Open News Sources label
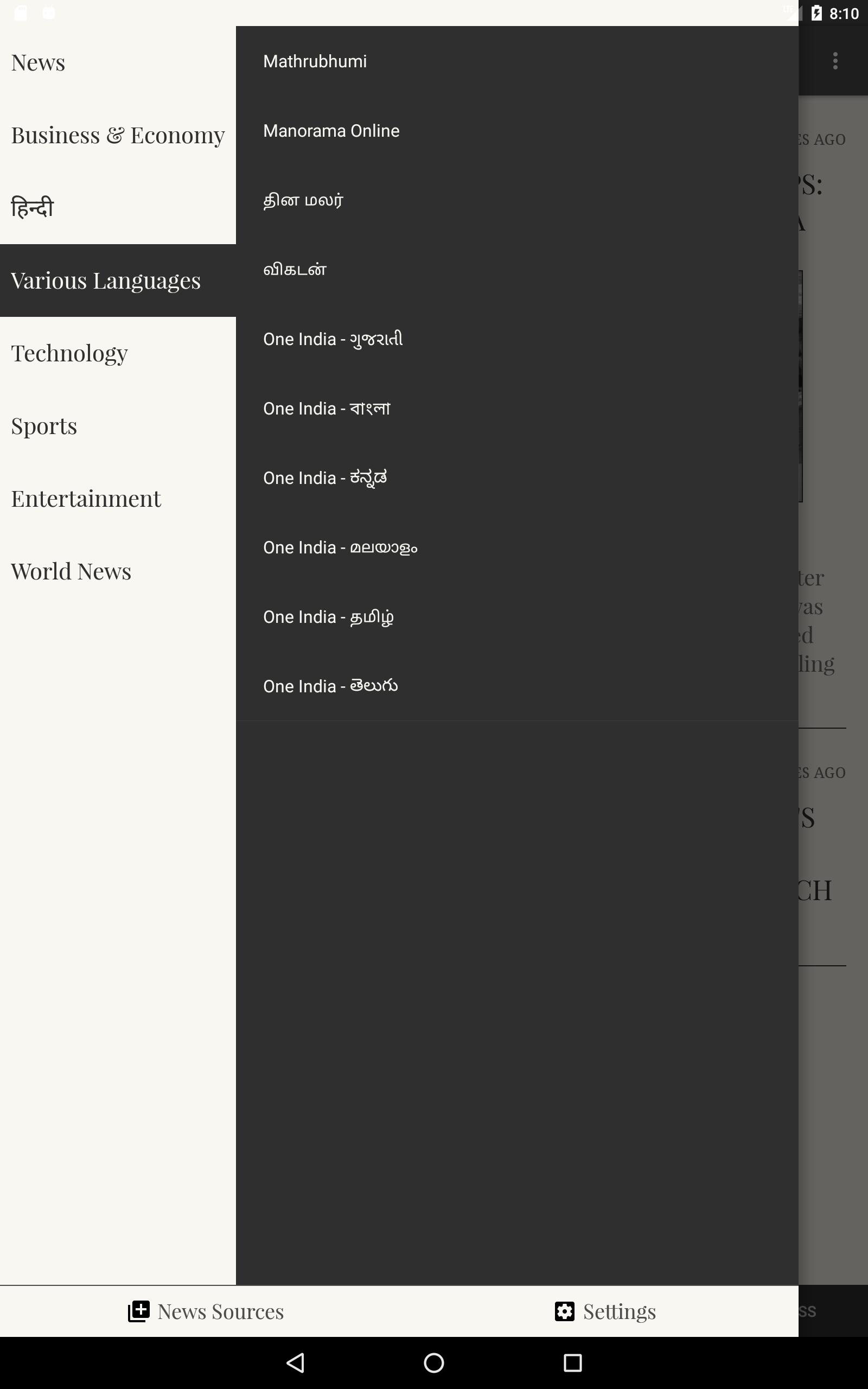 pos(220,1311)
